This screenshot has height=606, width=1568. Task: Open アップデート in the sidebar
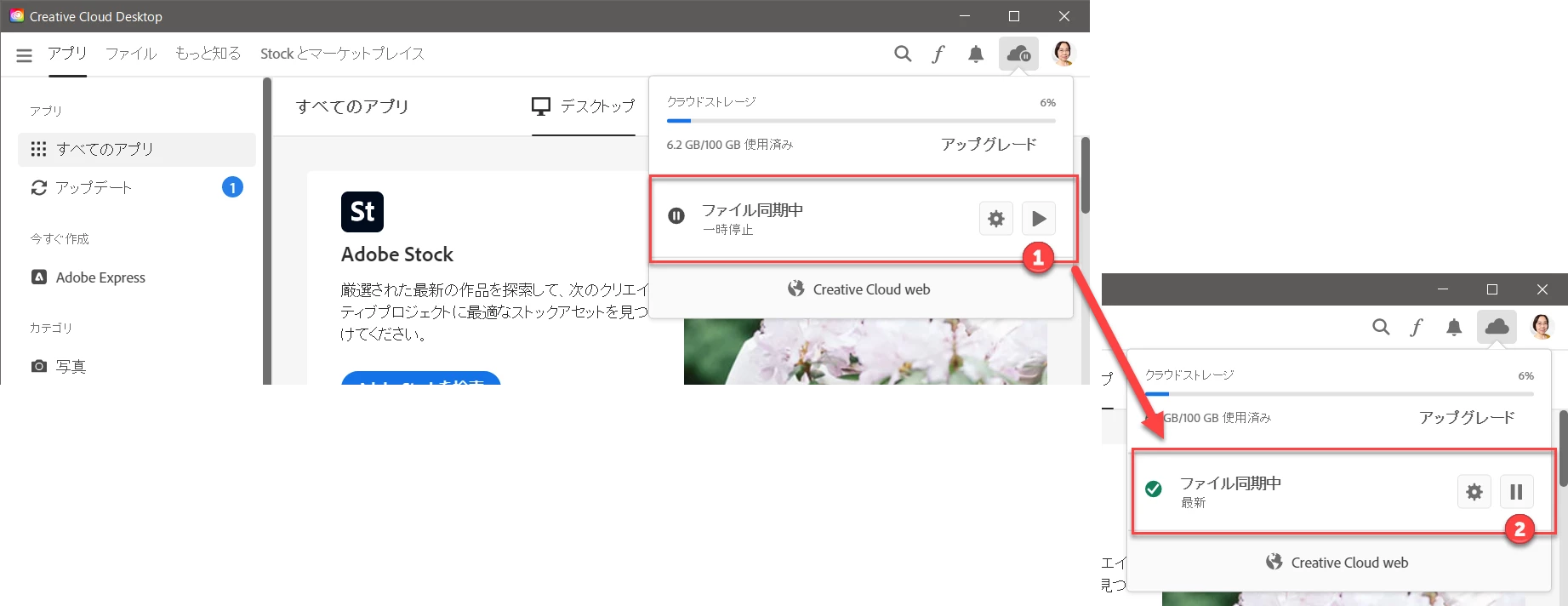coord(137,187)
